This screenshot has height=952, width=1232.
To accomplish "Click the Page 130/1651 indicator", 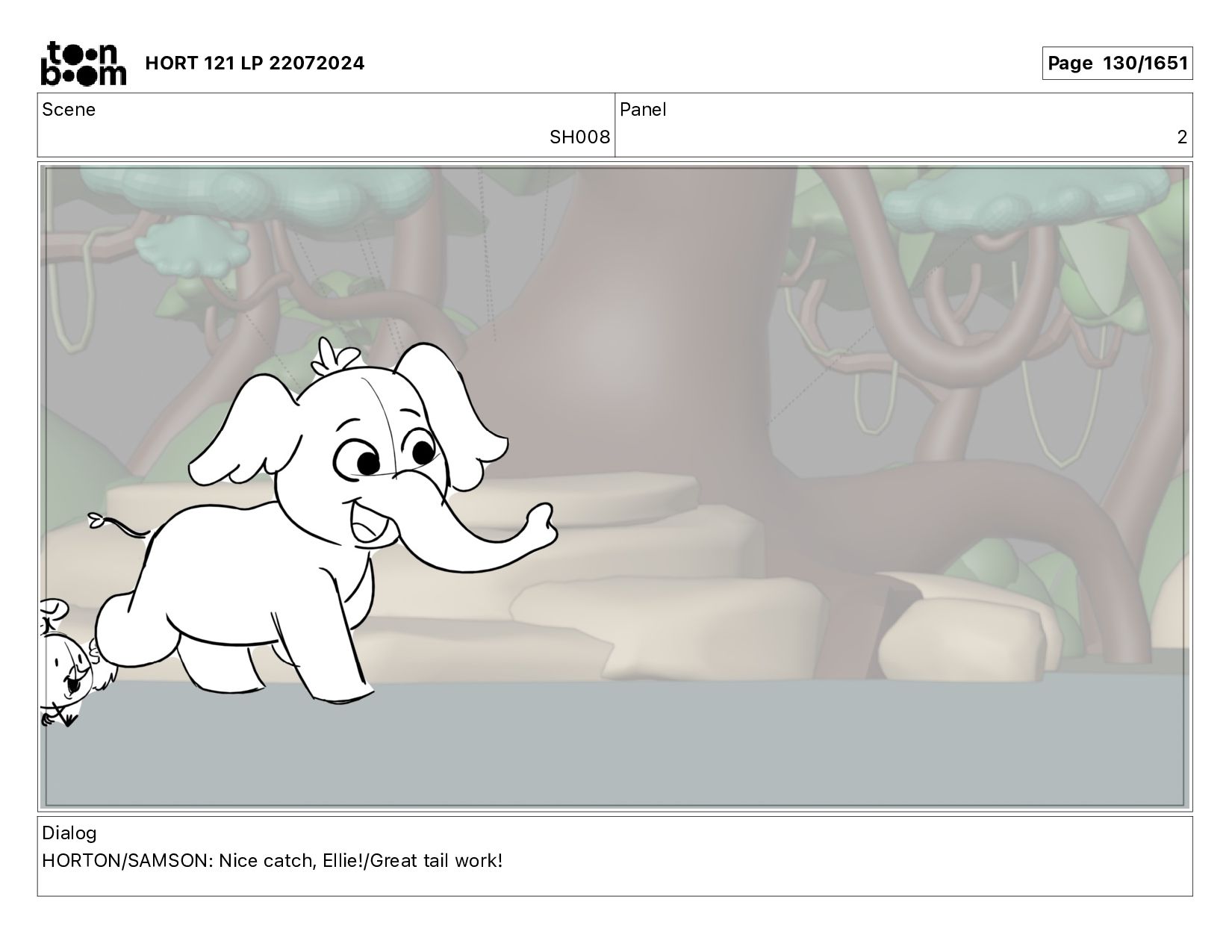I will tap(1117, 63).
